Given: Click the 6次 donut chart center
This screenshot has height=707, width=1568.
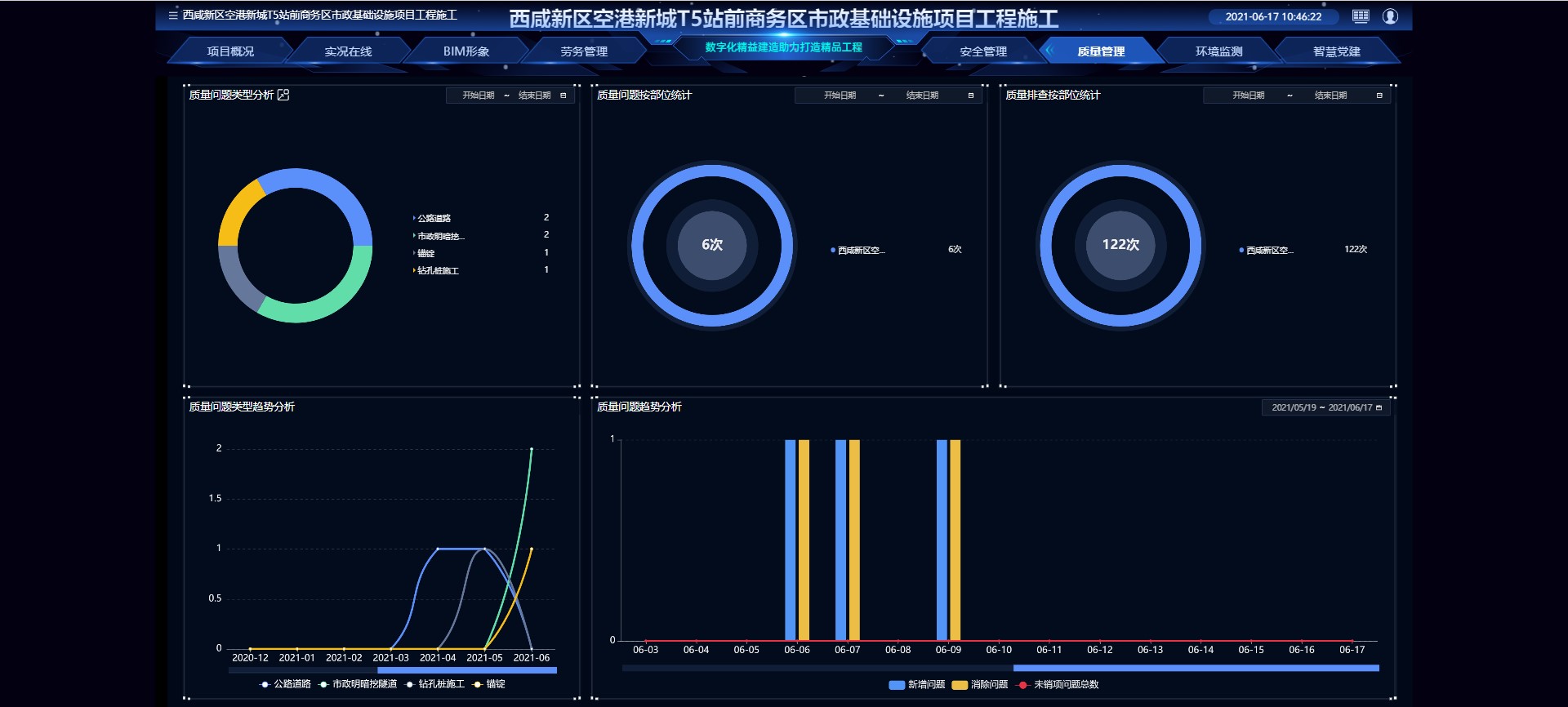Looking at the screenshot, I should coord(712,245).
